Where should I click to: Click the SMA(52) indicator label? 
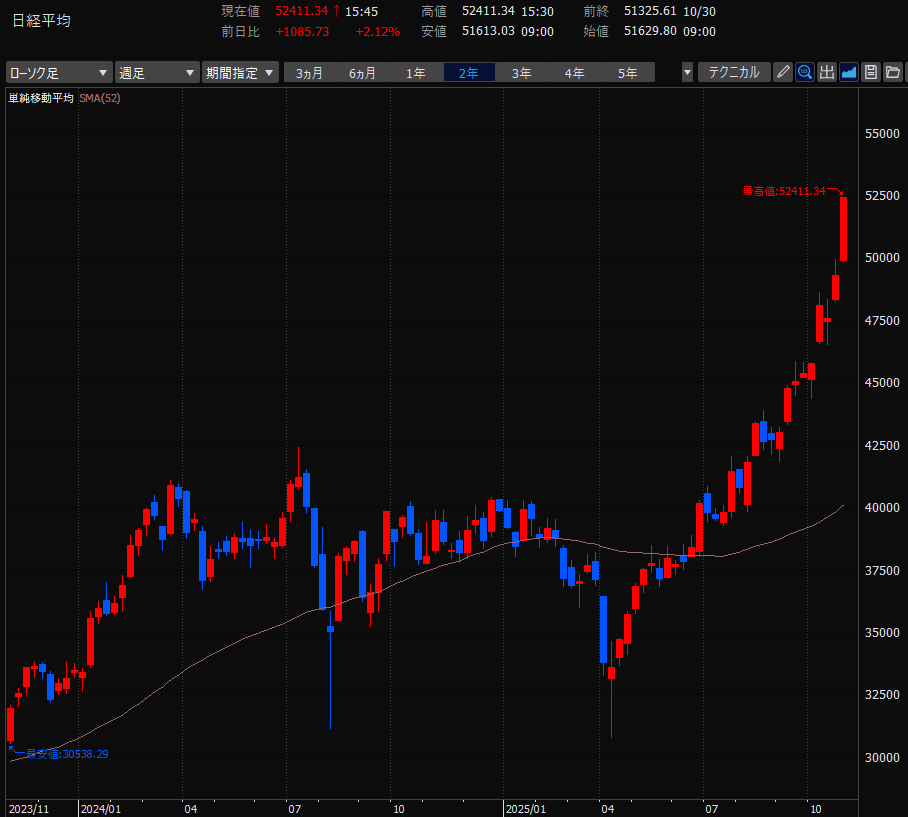click(x=100, y=98)
